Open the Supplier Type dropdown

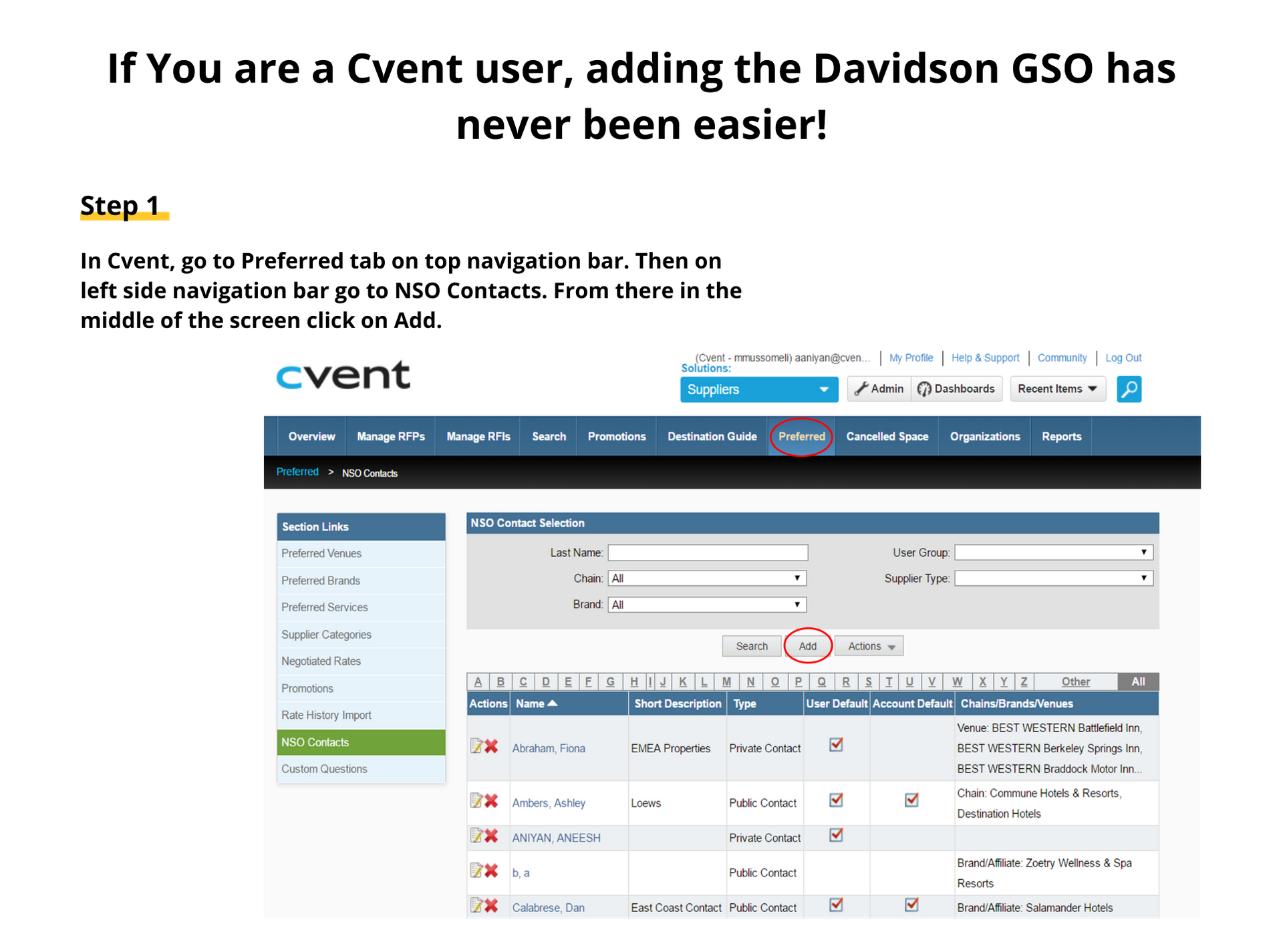1054,578
